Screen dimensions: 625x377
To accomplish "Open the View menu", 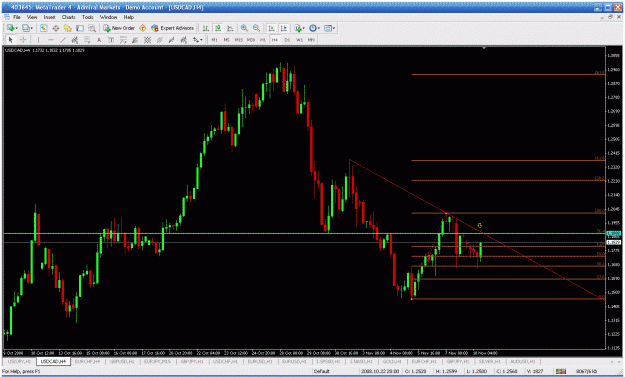I will tap(32, 17).
